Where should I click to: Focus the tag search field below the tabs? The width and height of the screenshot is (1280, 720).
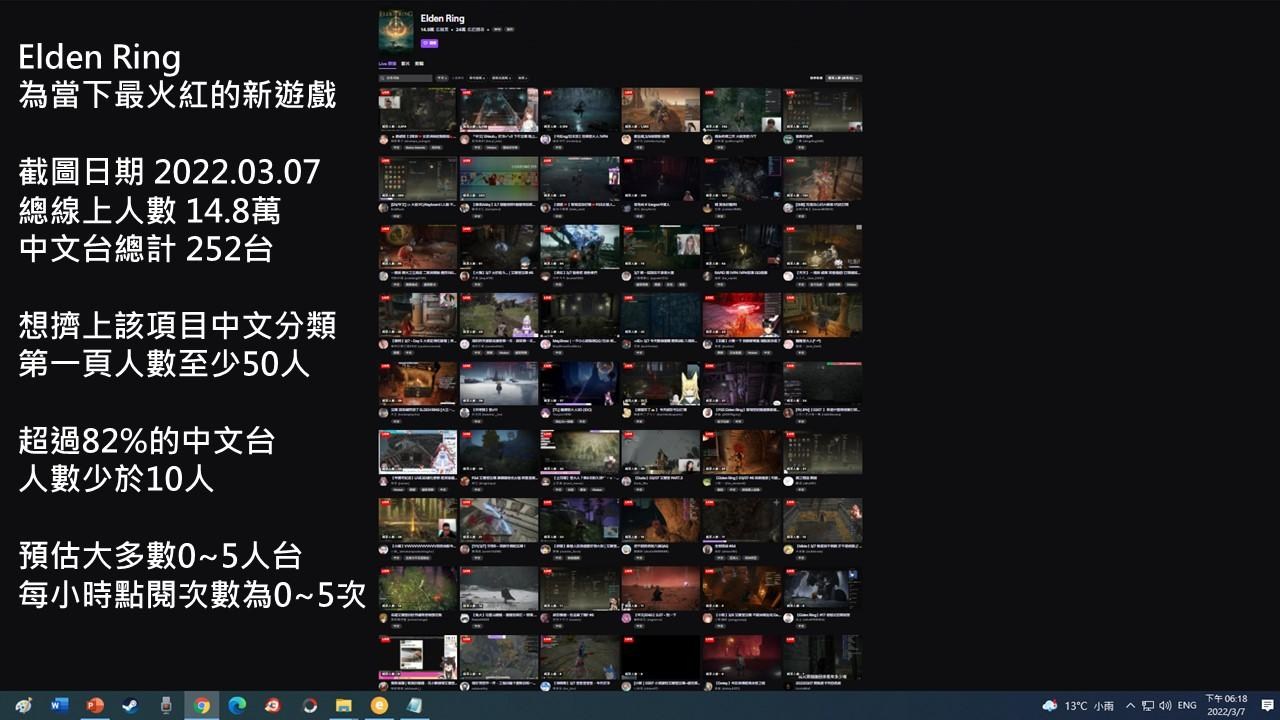tap(406, 78)
